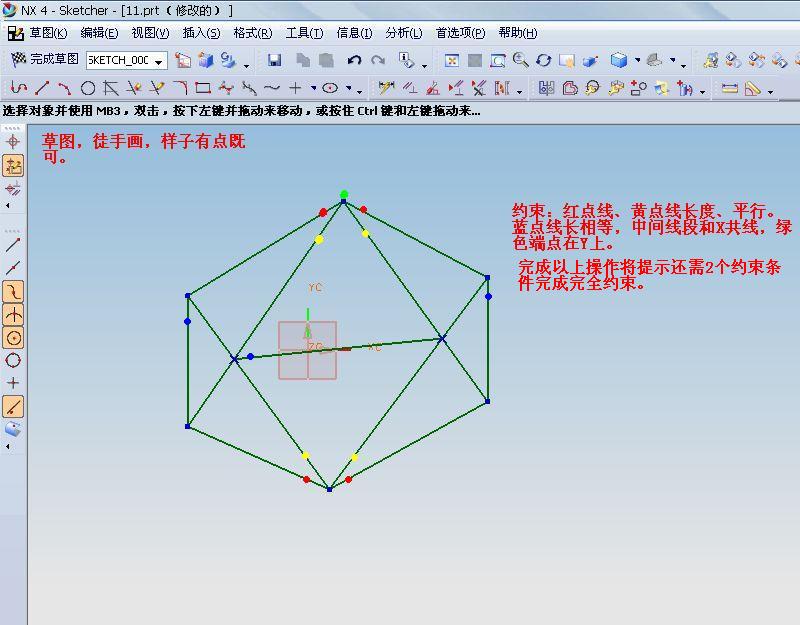Expand dropdown arrow next to Ellipse tool

(x=349, y=88)
